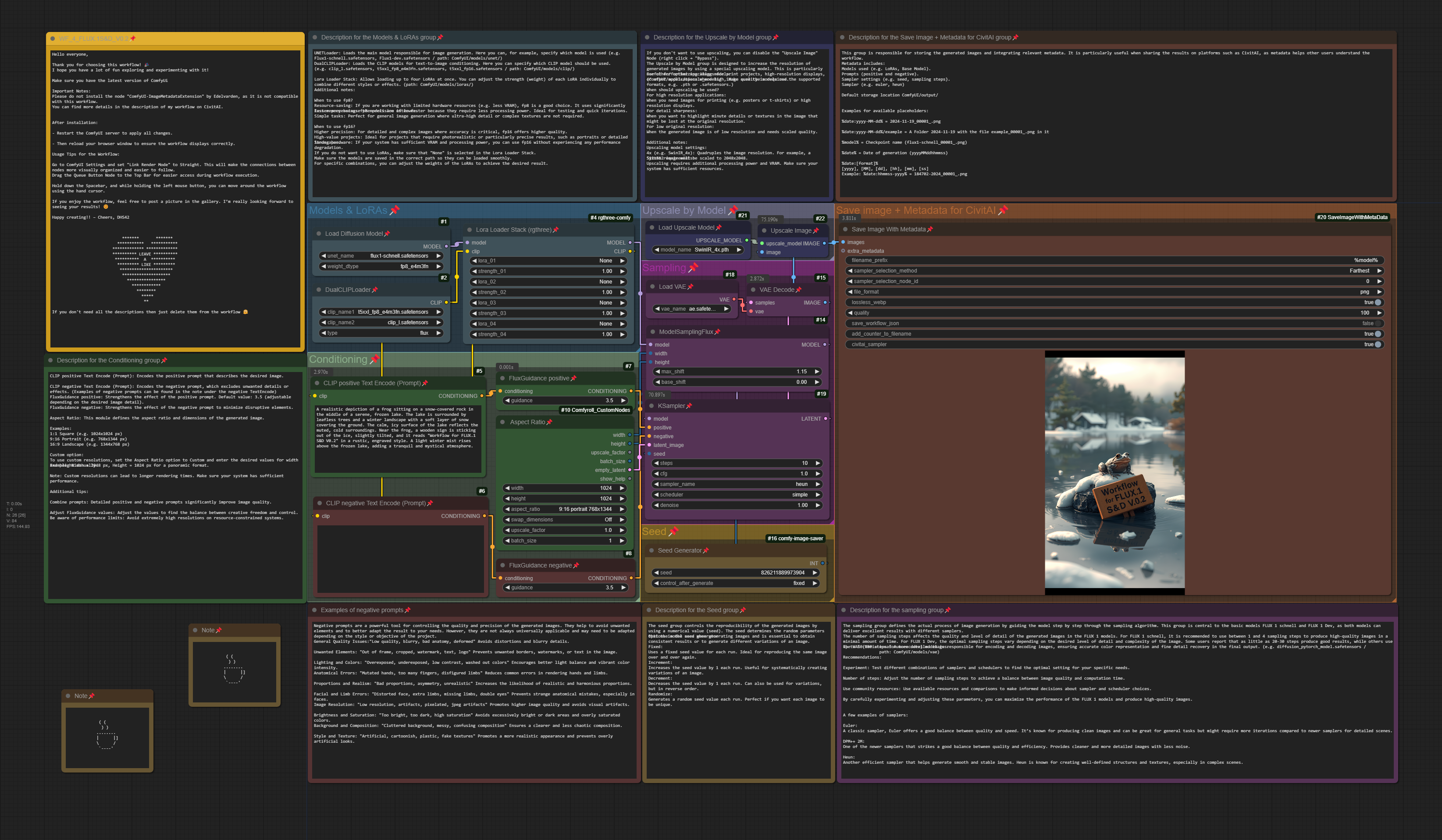Click the pin on Examples of negative prompts note
Image resolution: width=1442 pixels, height=840 pixels.
[407, 610]
